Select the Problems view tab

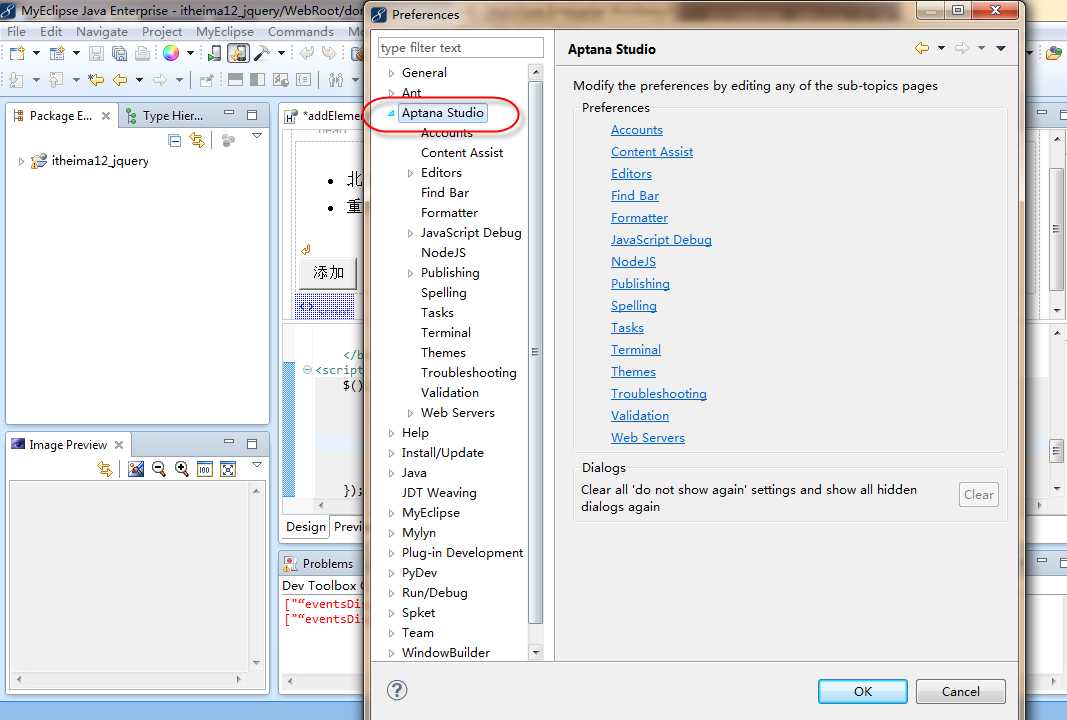click(319, 563)
